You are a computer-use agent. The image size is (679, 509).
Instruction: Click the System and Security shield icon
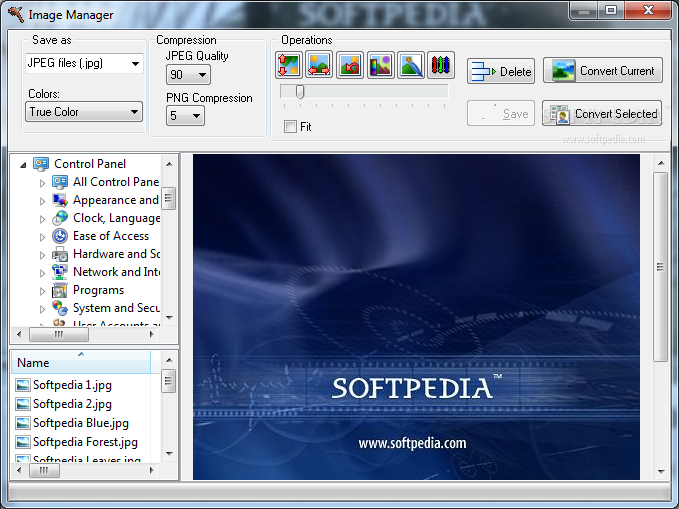click(60, 308)
